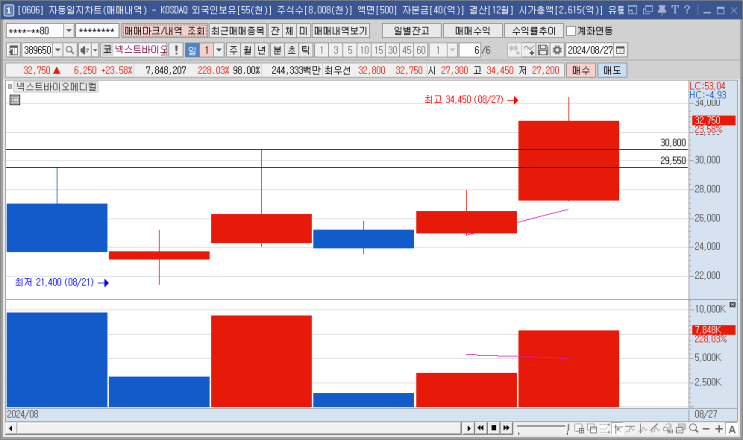Open the panel icon left of stock code
The width and height of the screenshot is (743, 440).
(x=13, y=50)
